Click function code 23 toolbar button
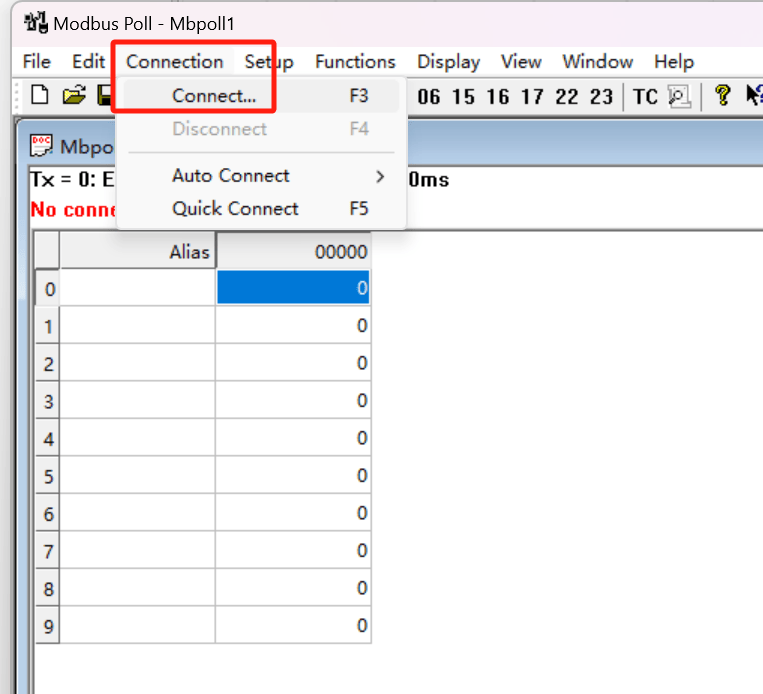Viewport: 763px width, 694px height. [601, 96]
